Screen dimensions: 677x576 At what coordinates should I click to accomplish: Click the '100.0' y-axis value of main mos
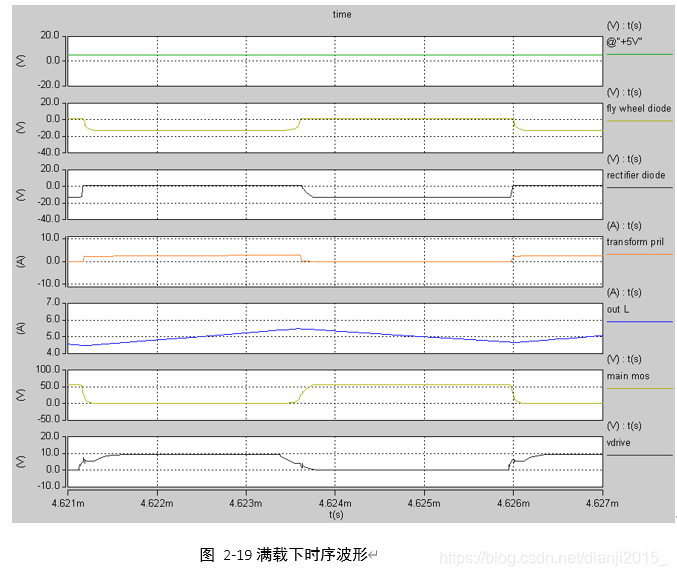point(48,370)
